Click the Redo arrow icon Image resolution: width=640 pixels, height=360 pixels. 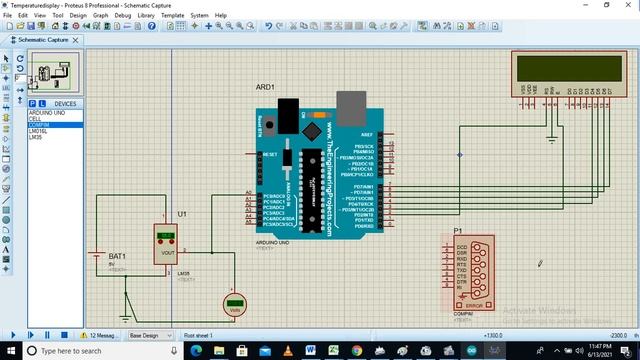pos(280,26)
